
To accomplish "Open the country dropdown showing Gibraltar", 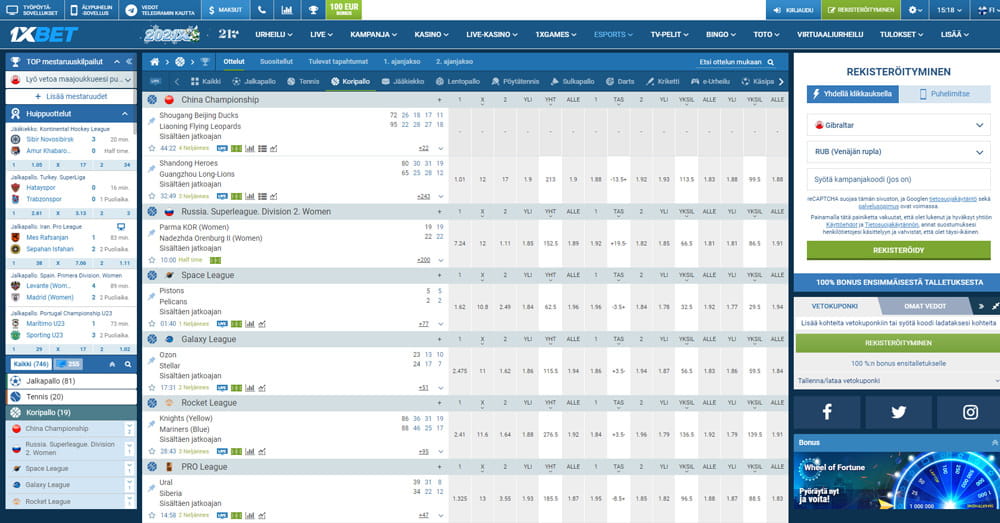I will [898, 125].
